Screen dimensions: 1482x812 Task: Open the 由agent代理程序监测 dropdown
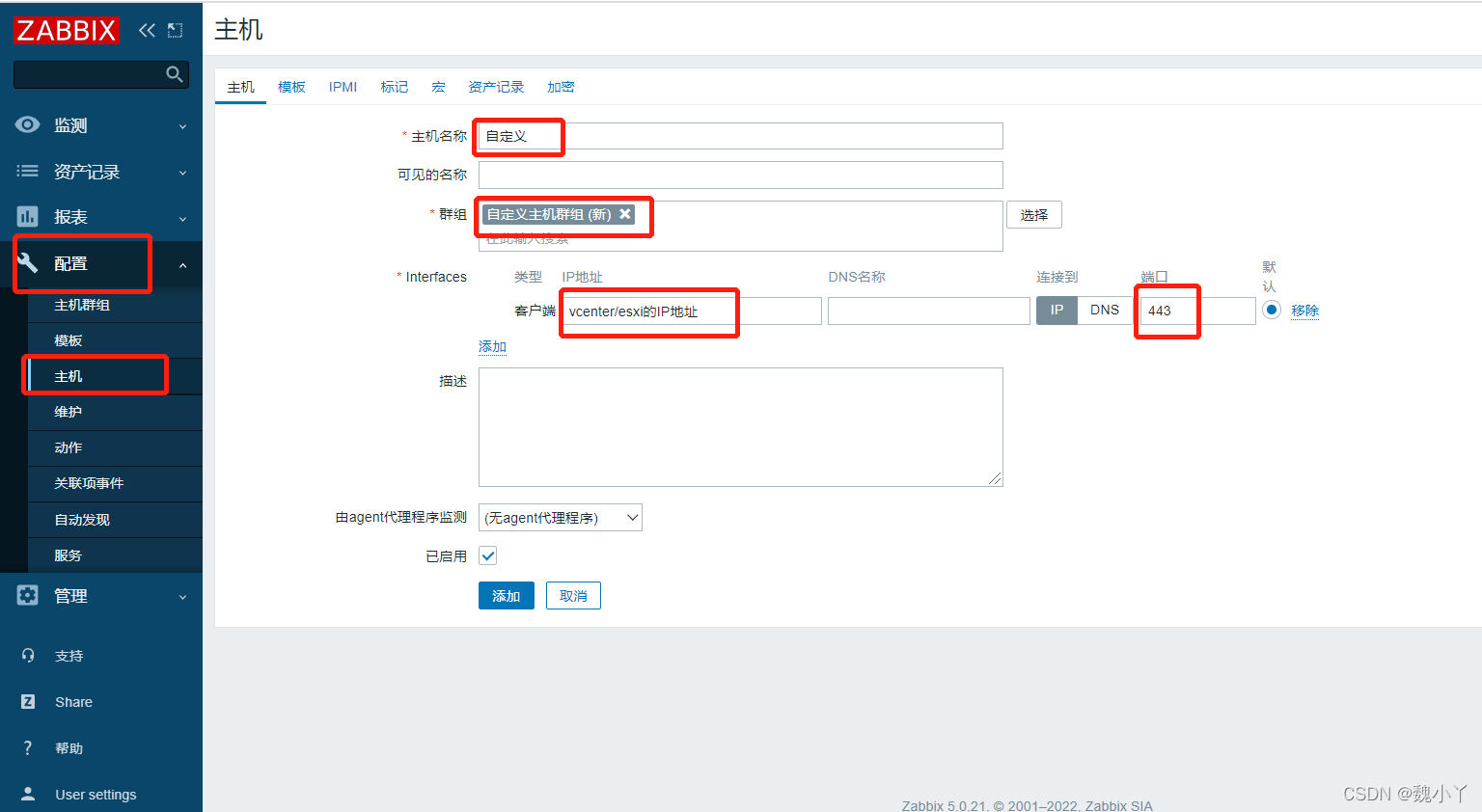(561, 518)
